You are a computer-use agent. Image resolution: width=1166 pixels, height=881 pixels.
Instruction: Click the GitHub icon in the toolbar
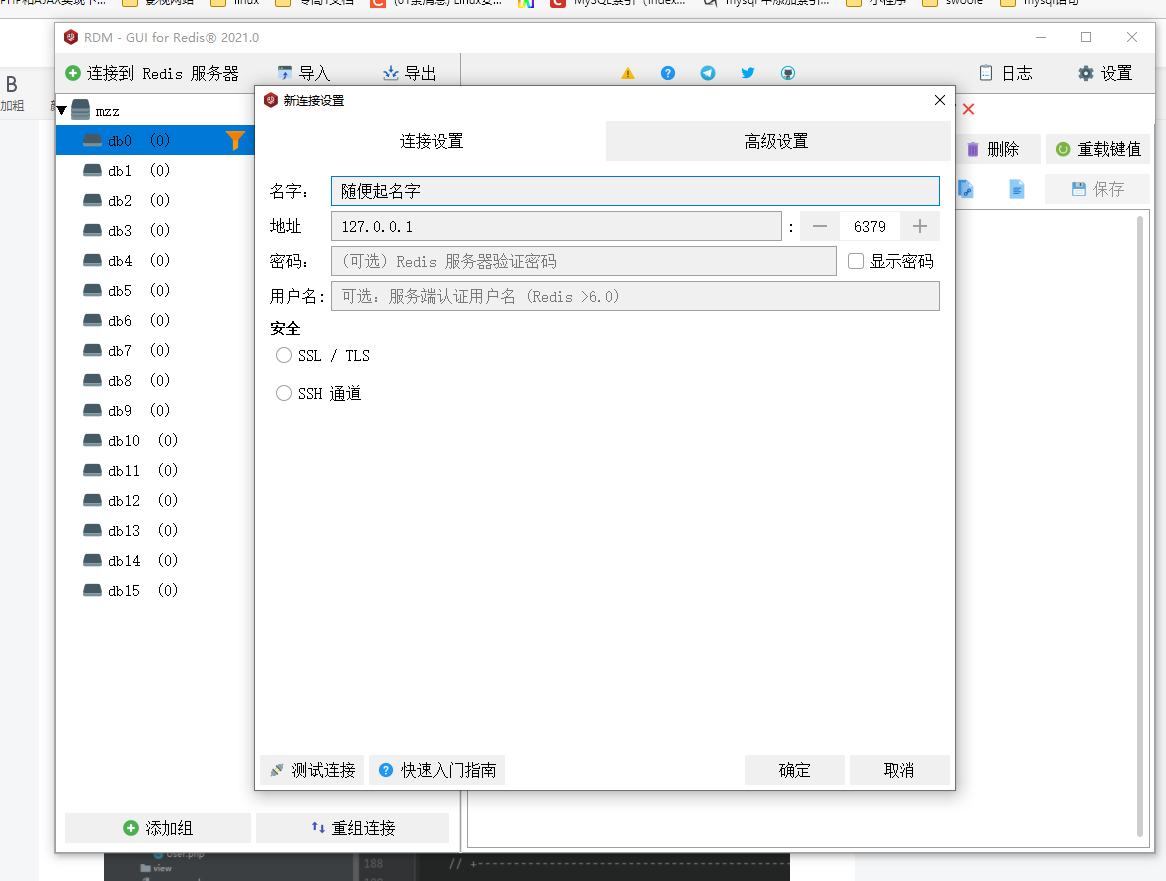788,72
